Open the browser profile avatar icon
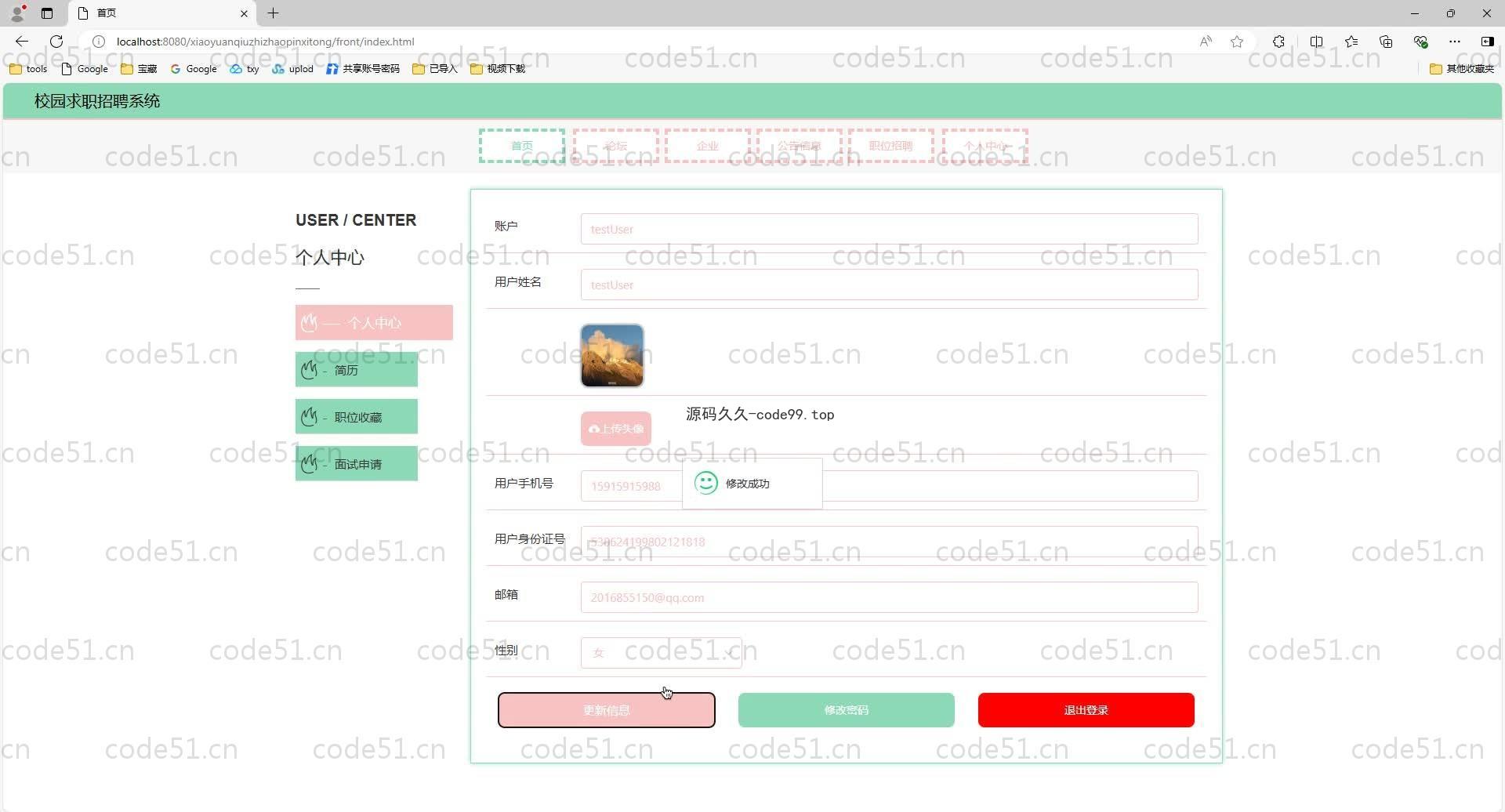1505x812 pixels. pos(18,13)
